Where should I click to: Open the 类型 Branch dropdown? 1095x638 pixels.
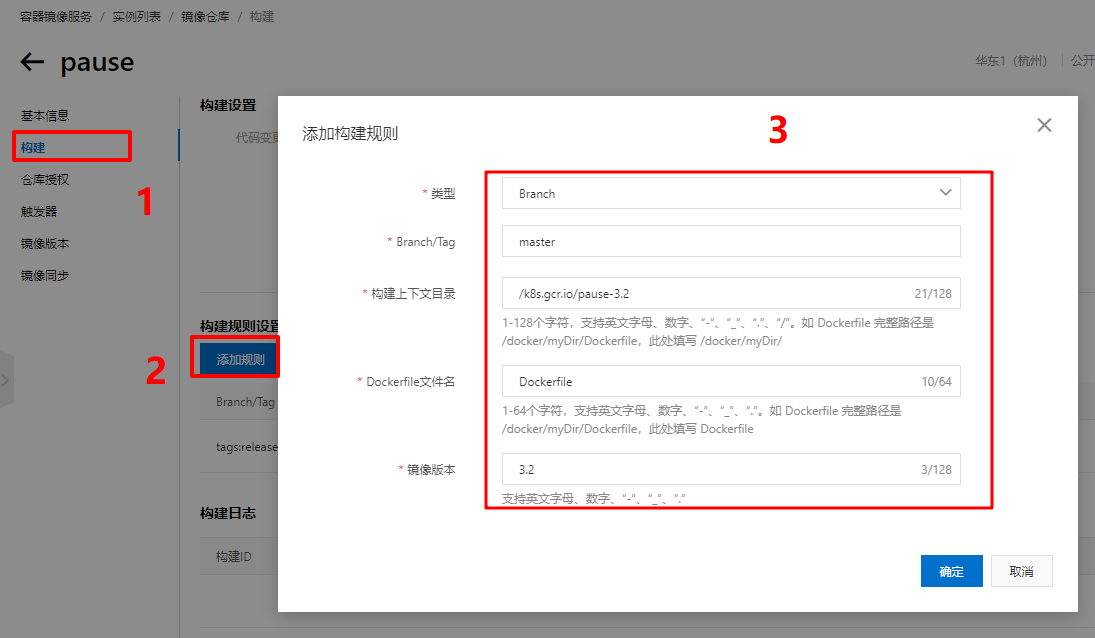(x=730, y=194)
